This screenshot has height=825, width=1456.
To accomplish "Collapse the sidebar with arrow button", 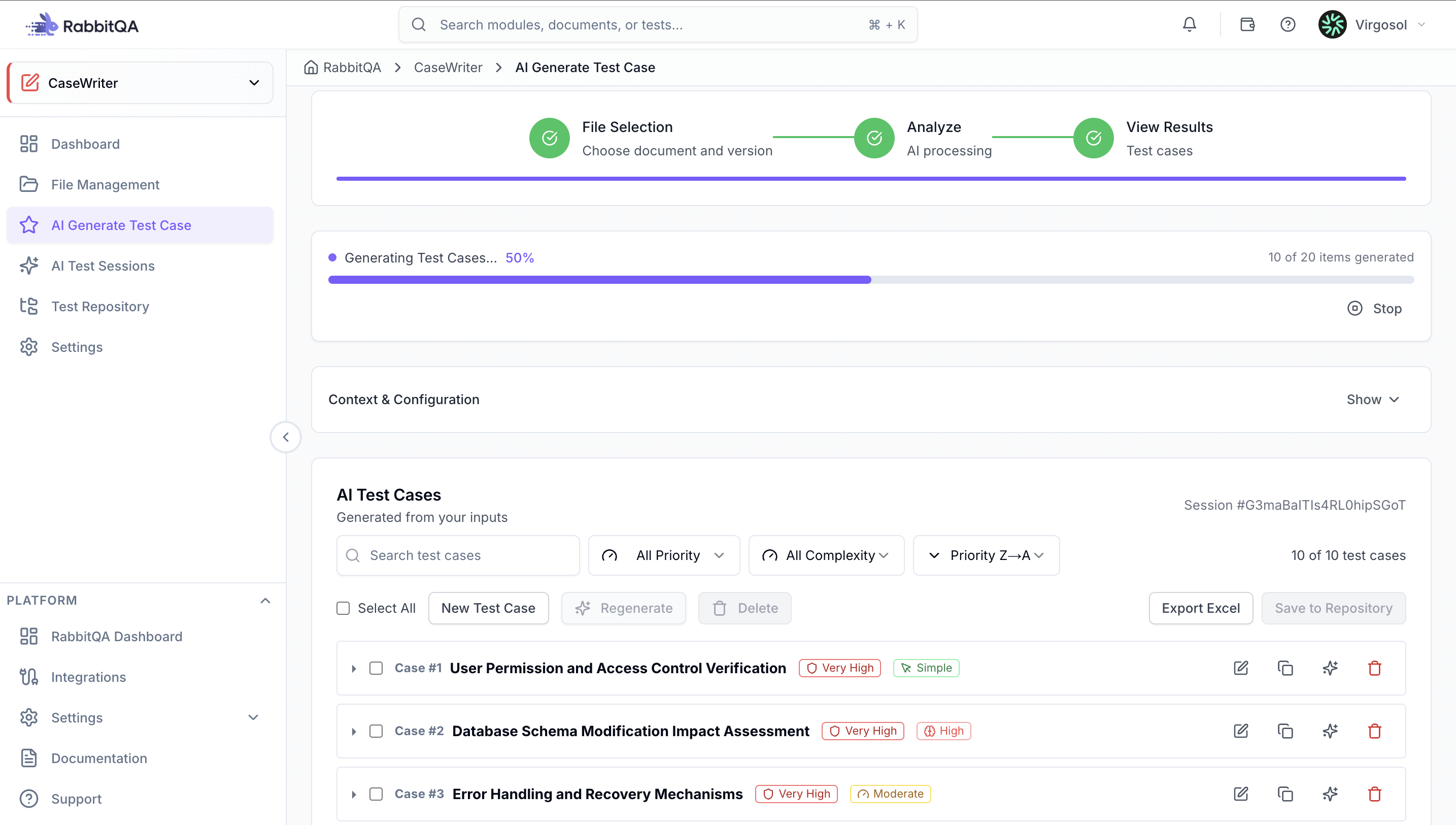I will click(x=285, y=437).
